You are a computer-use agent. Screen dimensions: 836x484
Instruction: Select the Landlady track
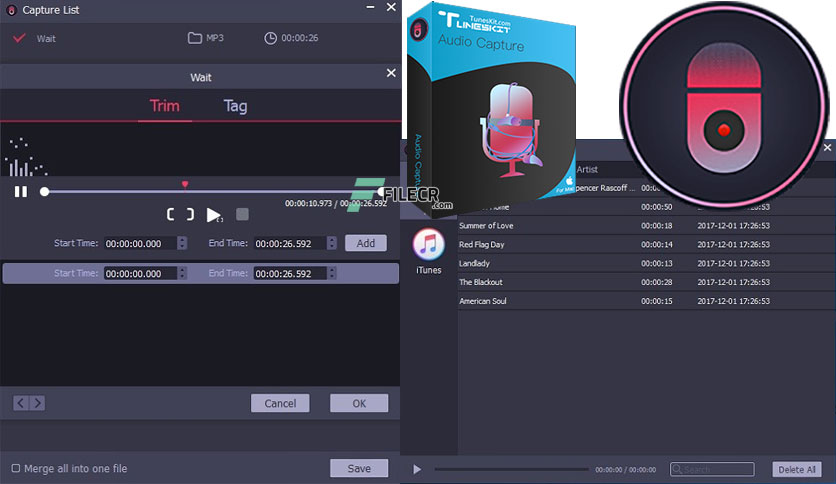[x=646, y=263]
